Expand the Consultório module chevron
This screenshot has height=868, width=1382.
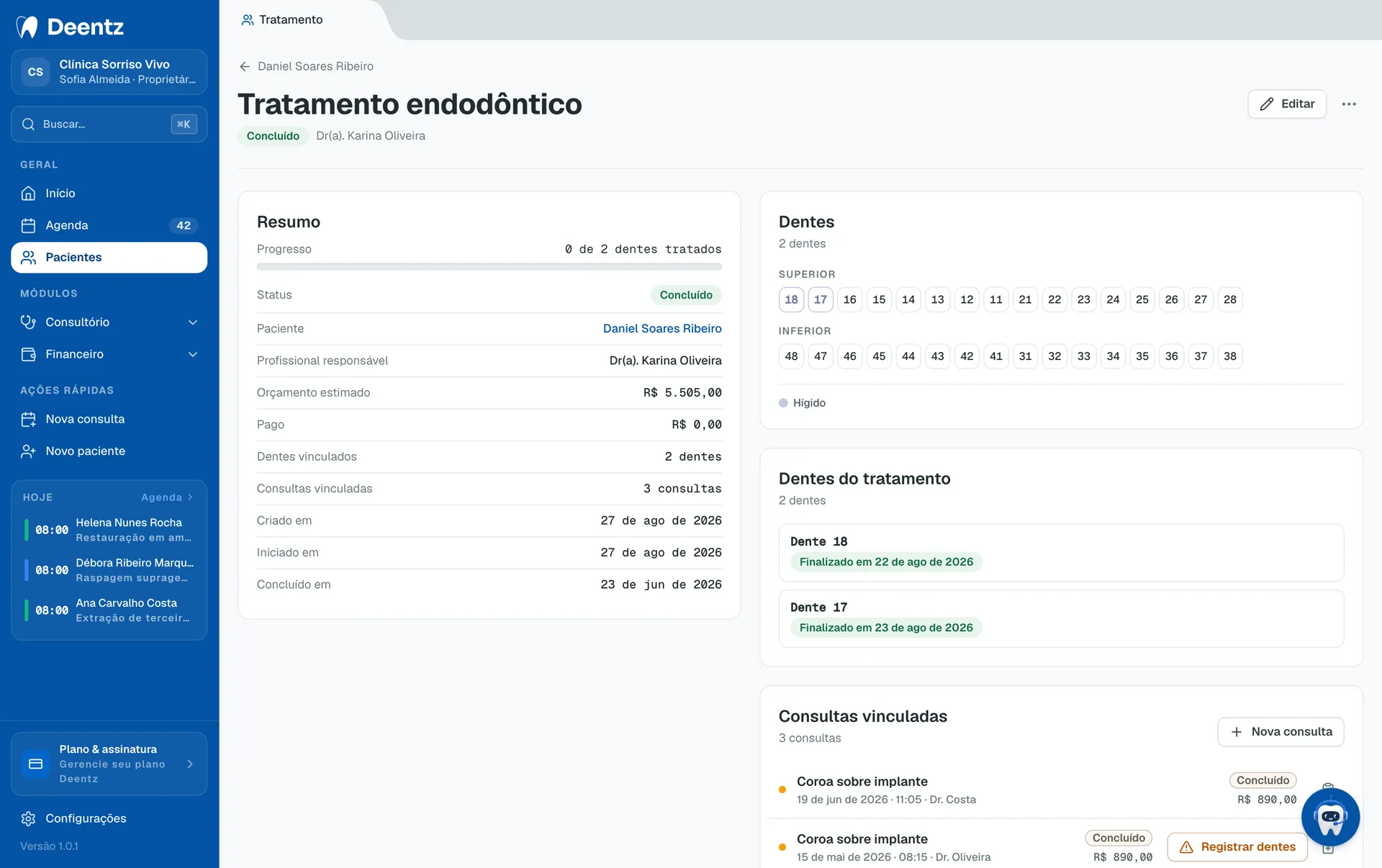point(192,322)
